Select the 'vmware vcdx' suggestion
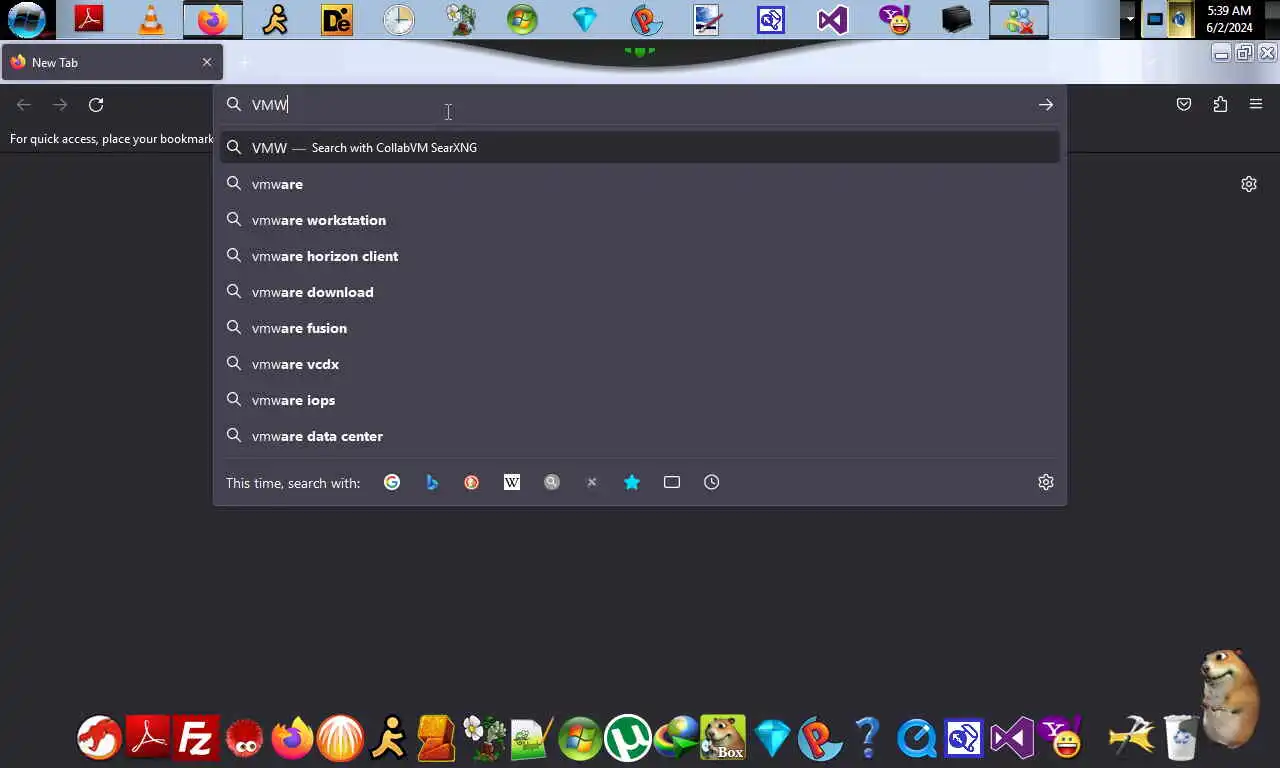This screenshot has height=768, width=1280. pyautogui.click(x=640, y=364)
